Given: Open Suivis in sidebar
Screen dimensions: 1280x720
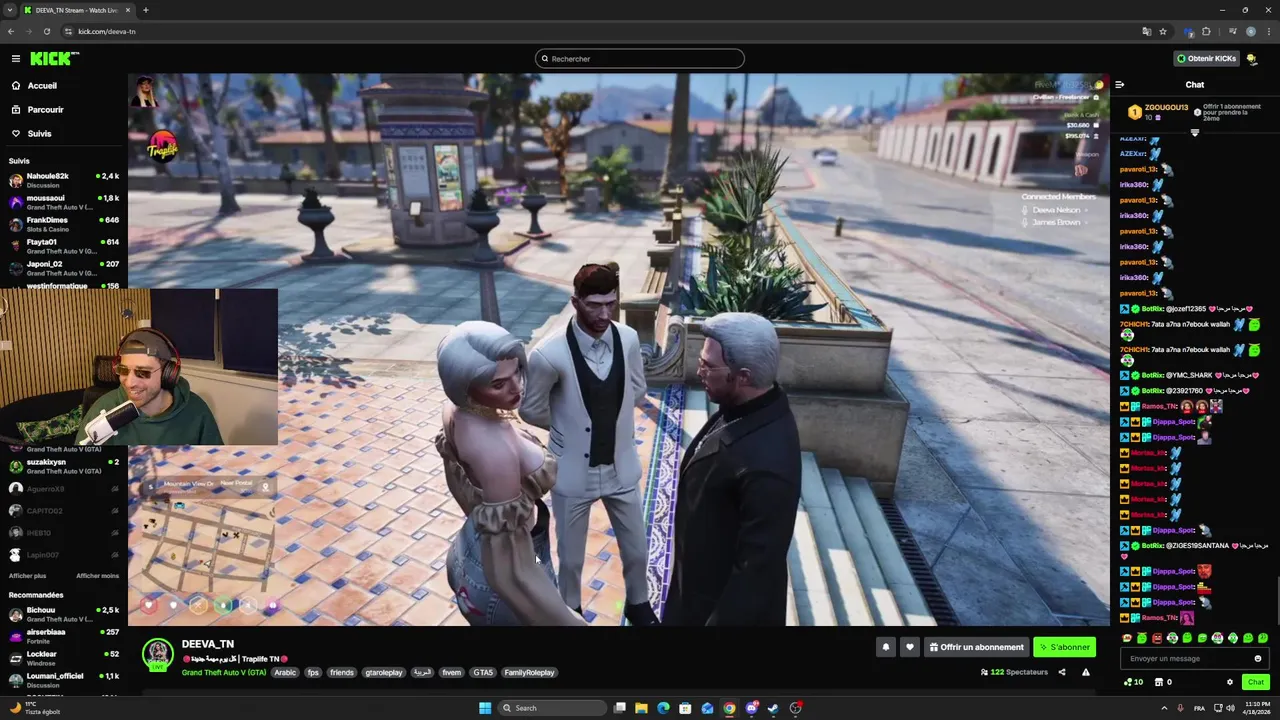Looking at the screenshot, I should point(40,134).
